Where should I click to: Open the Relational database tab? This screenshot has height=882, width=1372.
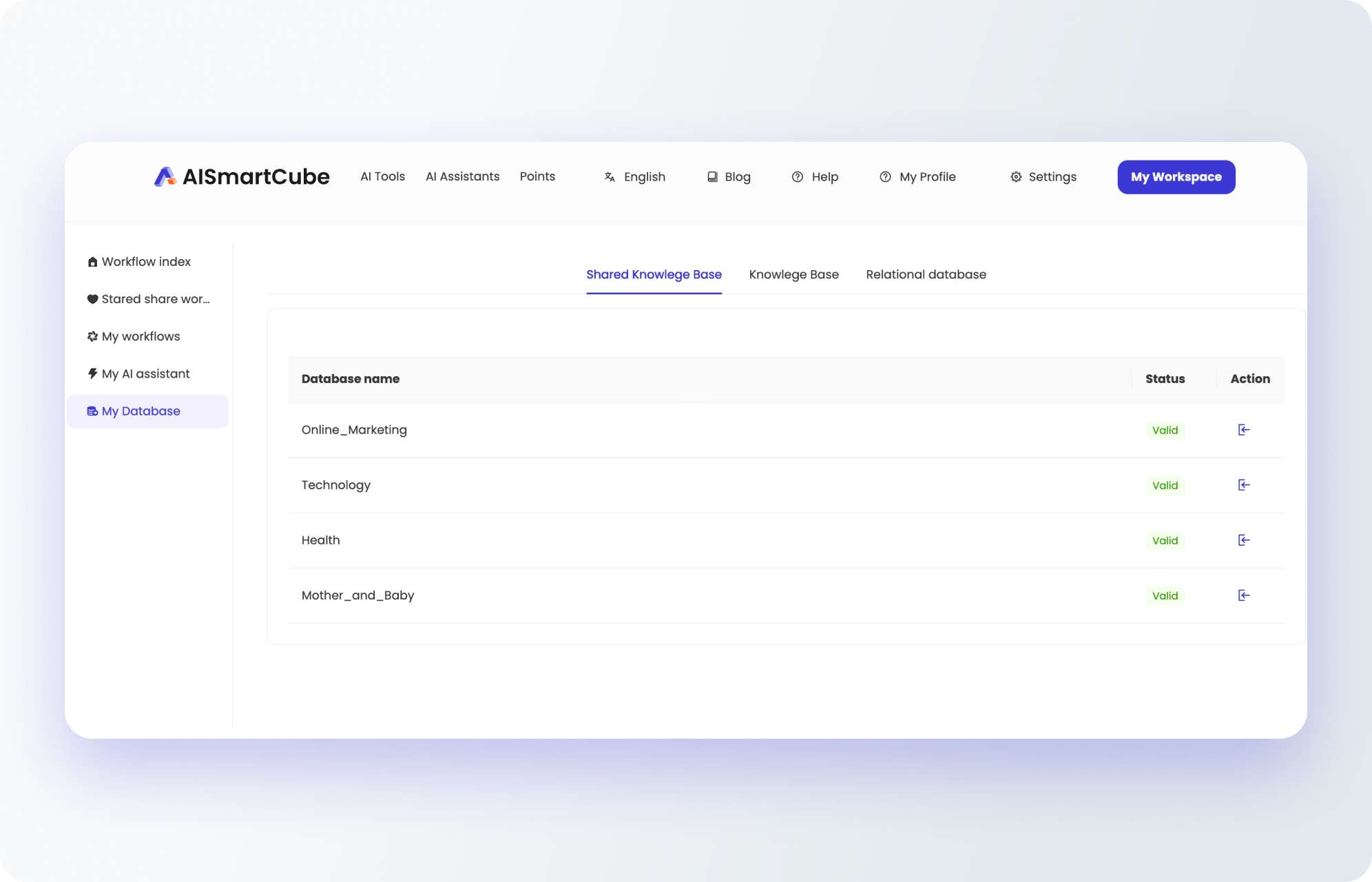(x=926, y=274)
